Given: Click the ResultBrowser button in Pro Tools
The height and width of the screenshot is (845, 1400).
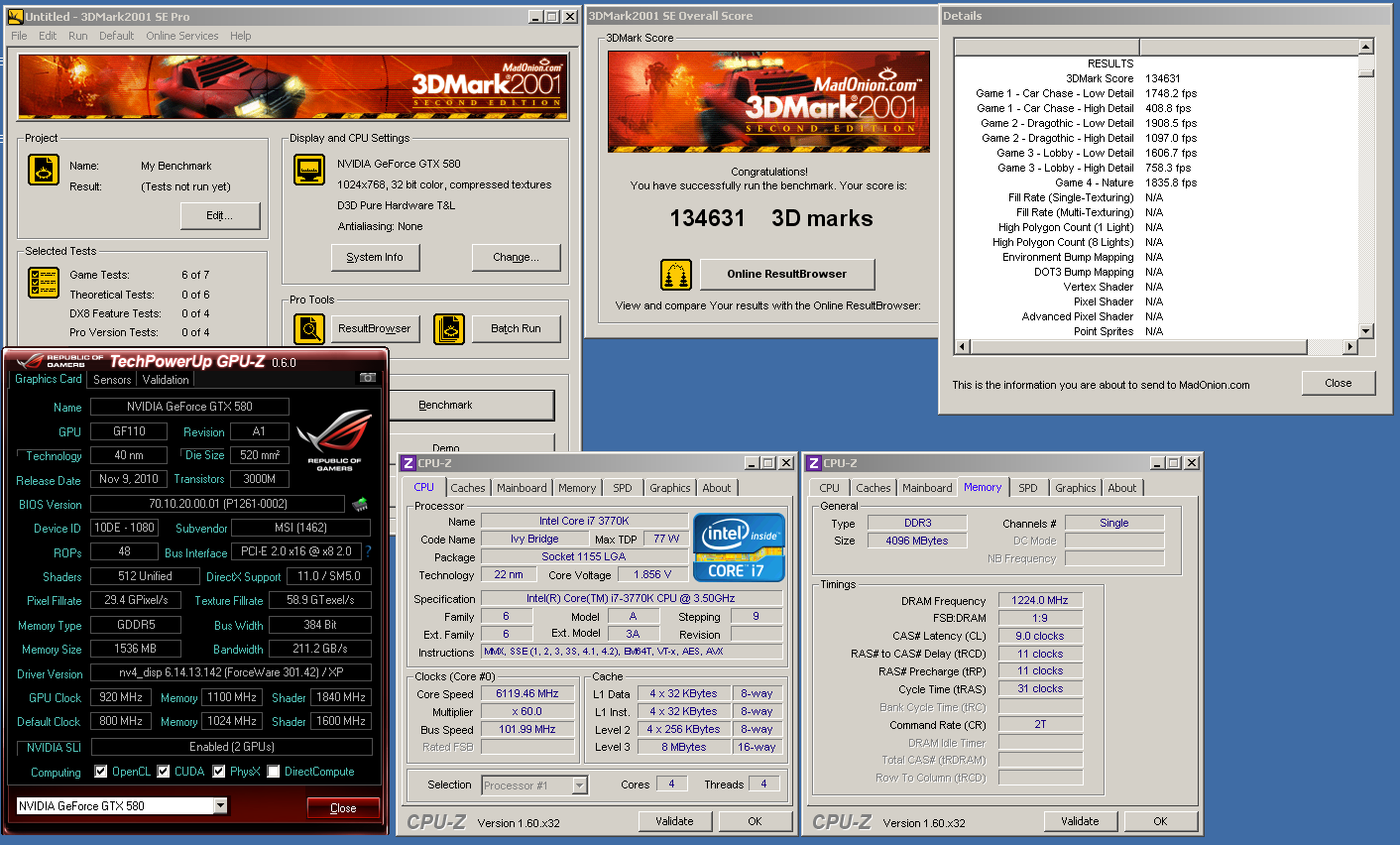Looking at the screenshot, I should (375, 328).
